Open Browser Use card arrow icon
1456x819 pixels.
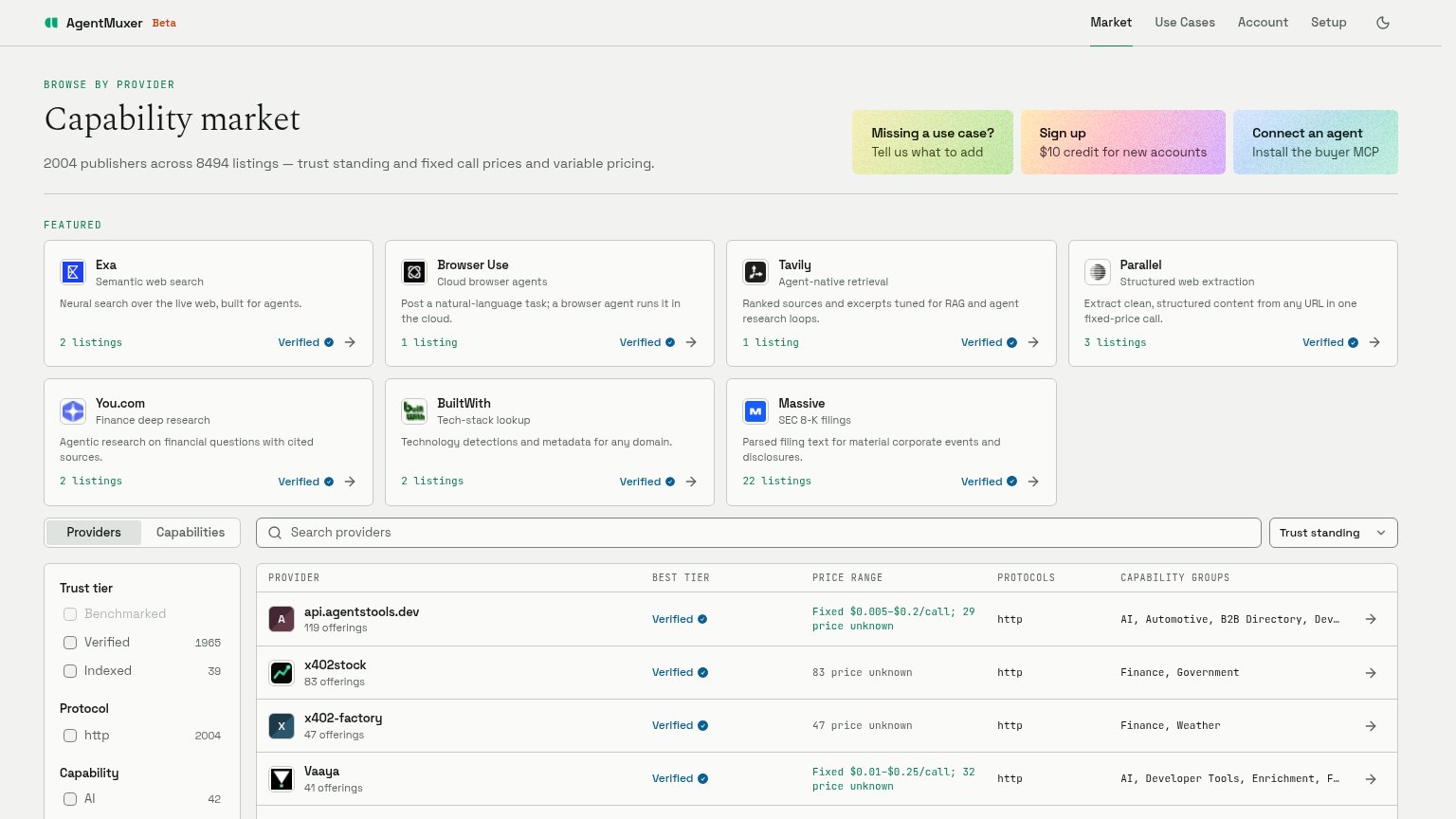pos(691,342)
